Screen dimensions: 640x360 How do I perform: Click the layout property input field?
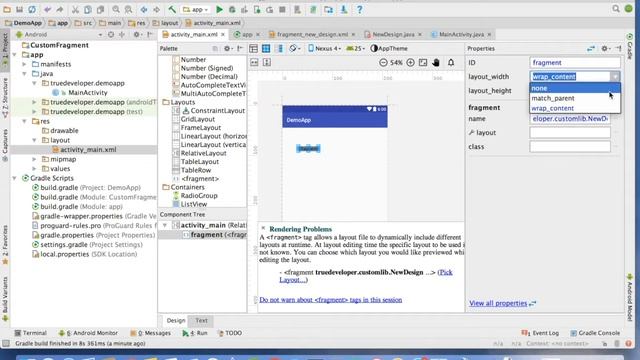point(570,133)
